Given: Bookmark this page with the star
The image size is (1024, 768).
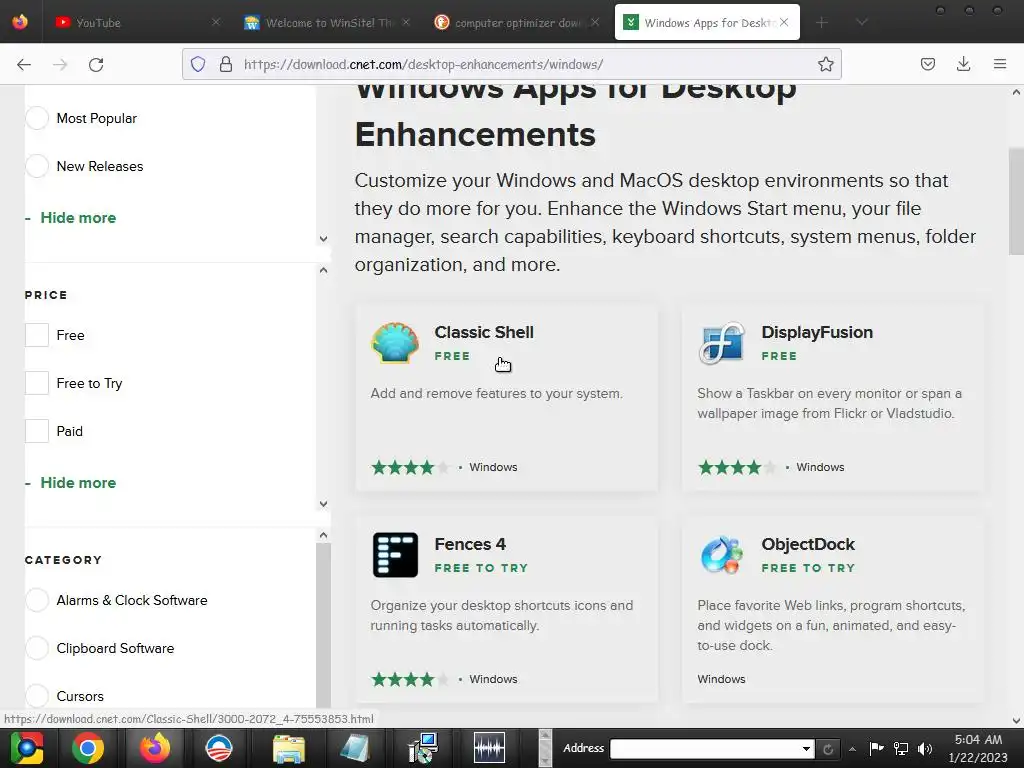Looking at the screenshot, I should [825, 64].
